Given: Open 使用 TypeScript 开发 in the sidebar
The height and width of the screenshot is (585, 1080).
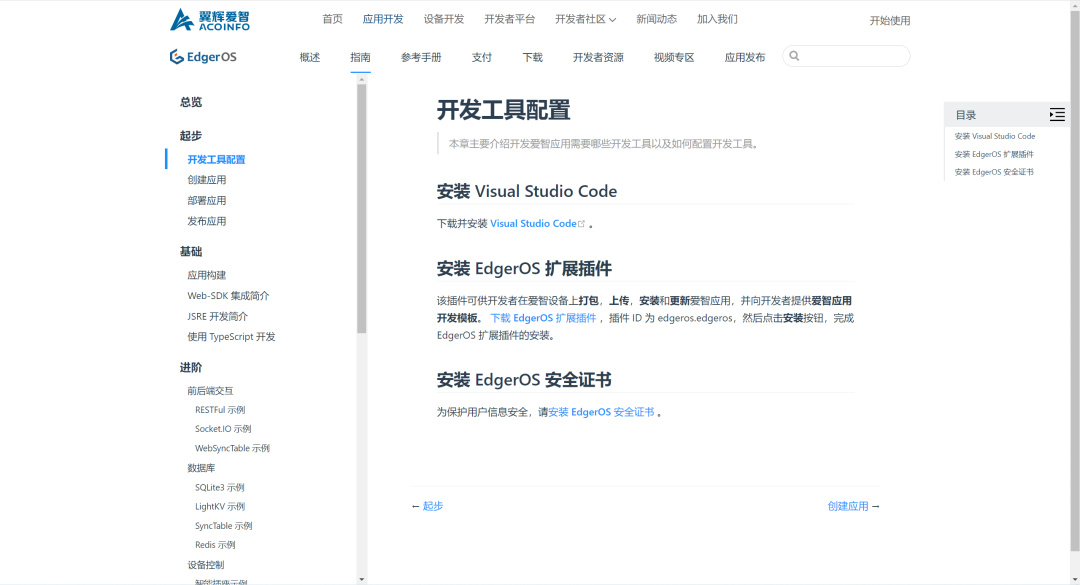Looking at the screenshot, I should coord(231,337).
